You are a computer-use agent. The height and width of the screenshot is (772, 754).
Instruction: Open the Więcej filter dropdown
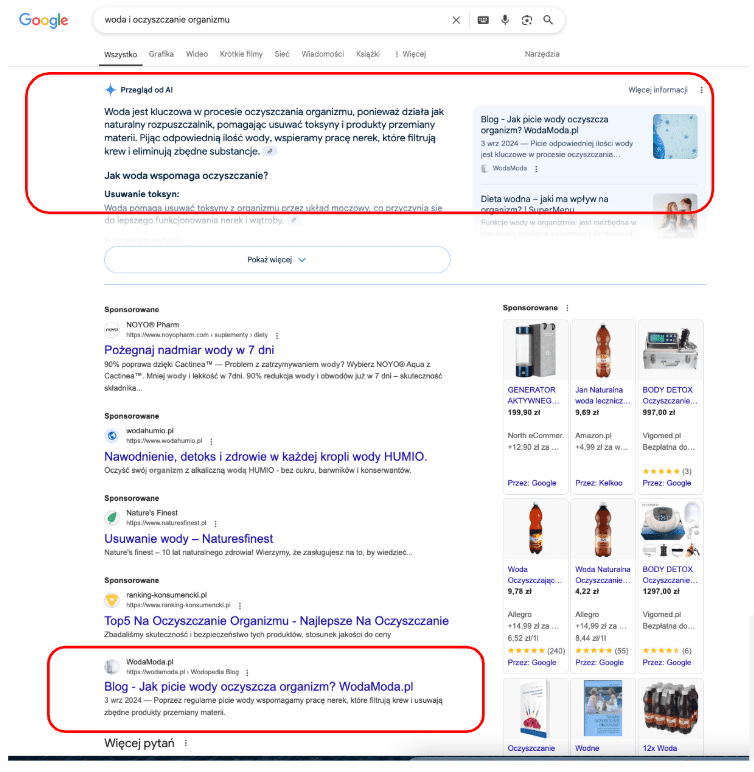point(411,54)
